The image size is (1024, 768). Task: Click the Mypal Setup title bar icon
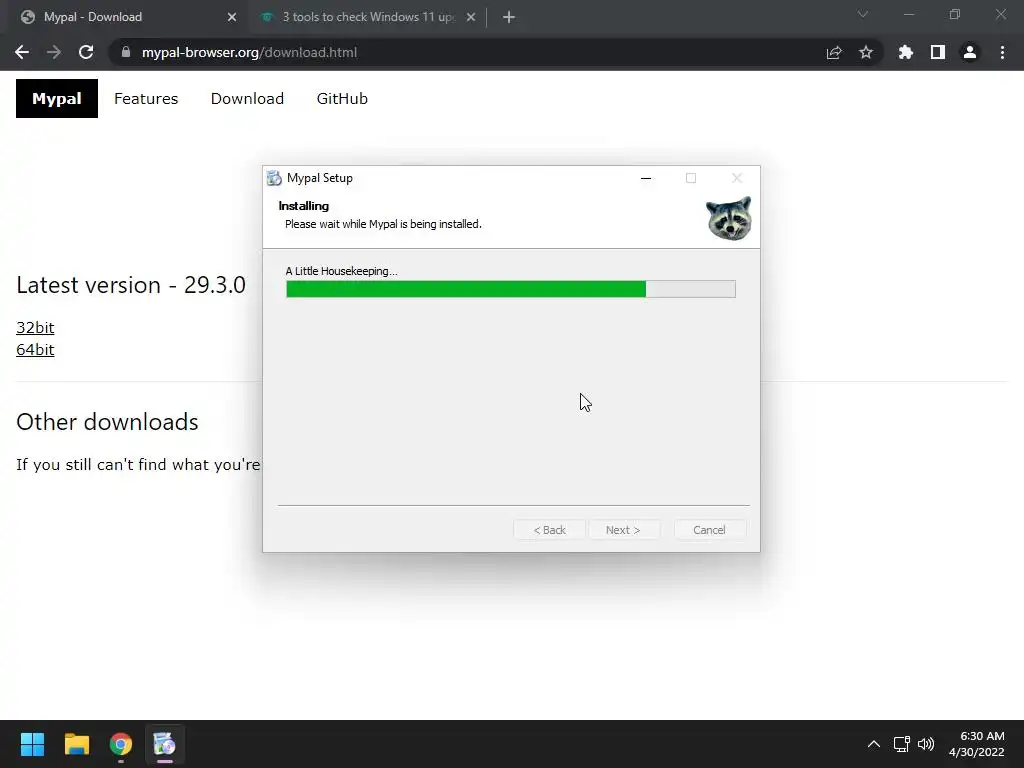click(x=274, y=178)
